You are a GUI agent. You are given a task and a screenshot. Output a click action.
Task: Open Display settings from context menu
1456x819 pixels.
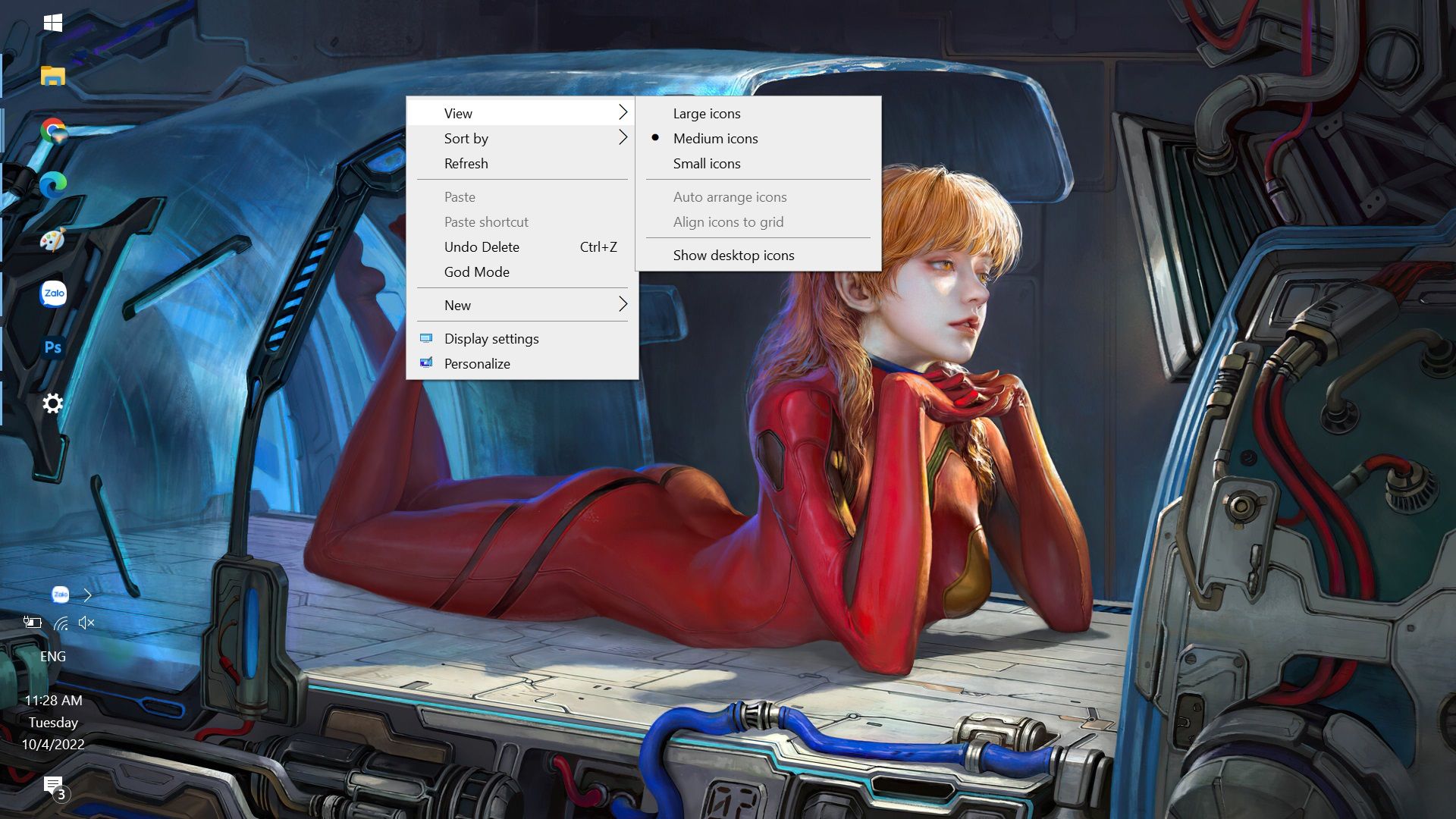522,338
